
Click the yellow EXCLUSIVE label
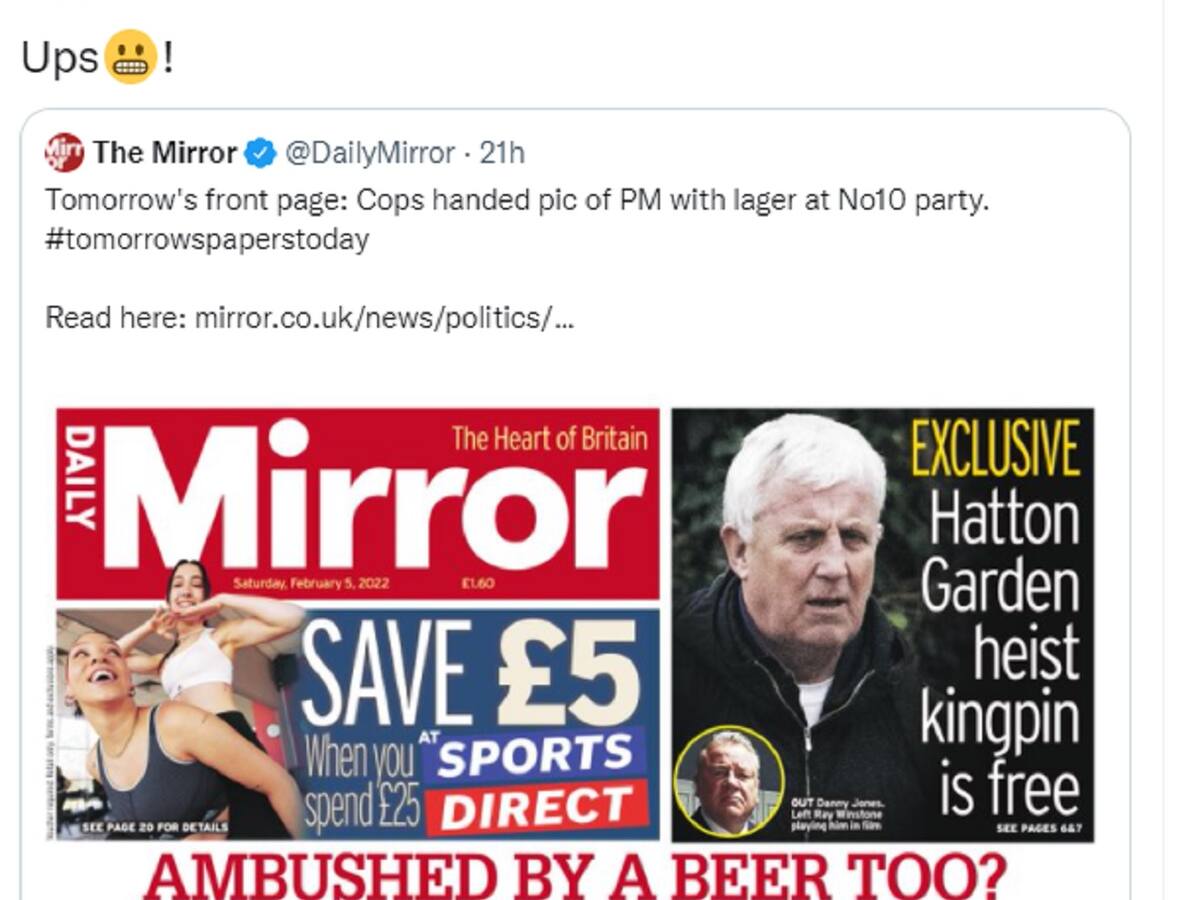(995, 451)
